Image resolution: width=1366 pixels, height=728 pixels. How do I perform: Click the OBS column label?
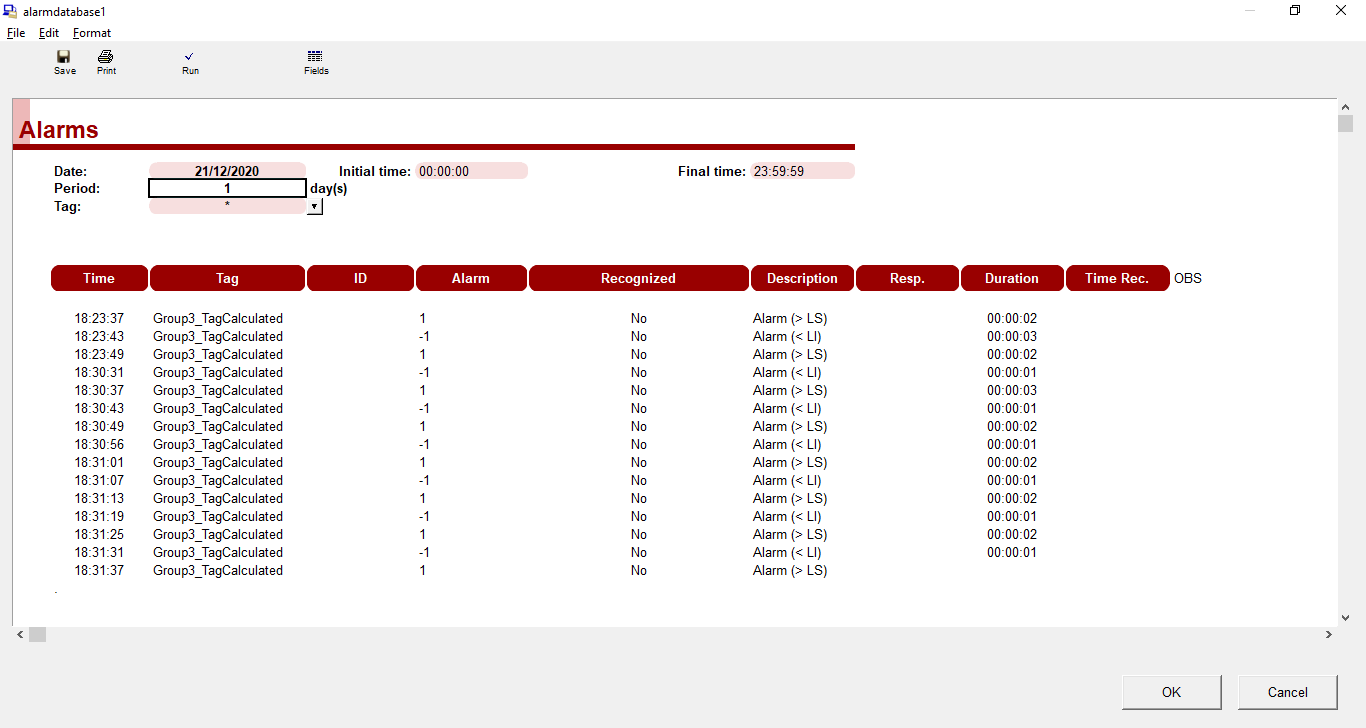[x=1188, y=278]
